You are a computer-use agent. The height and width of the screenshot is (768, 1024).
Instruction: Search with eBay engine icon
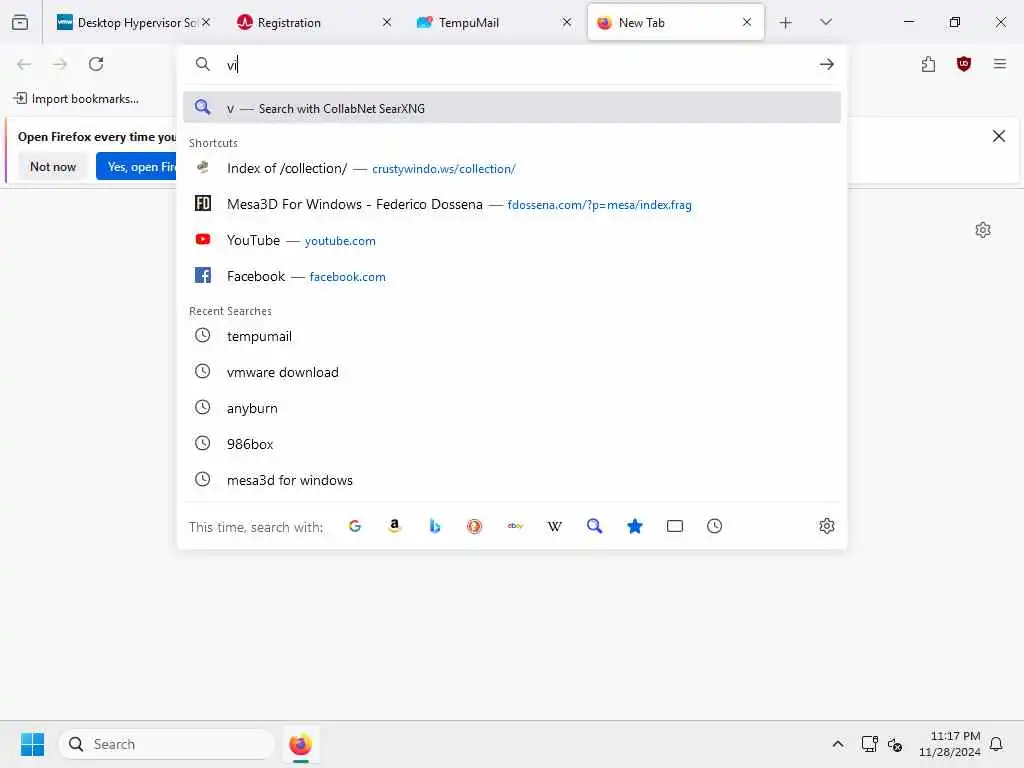[x=515, y=526]
